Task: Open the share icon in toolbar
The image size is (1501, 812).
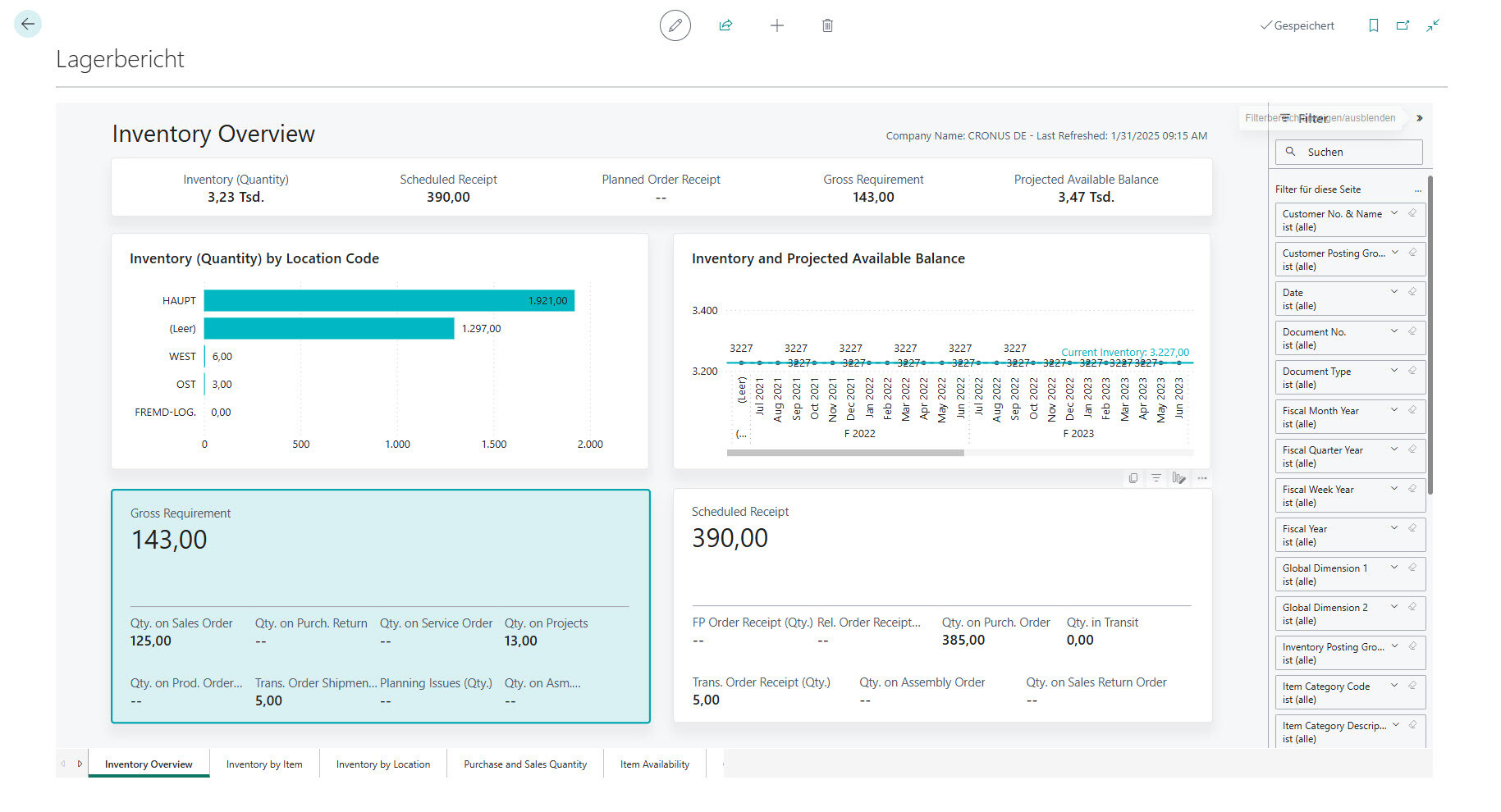Action: (725, 25)
